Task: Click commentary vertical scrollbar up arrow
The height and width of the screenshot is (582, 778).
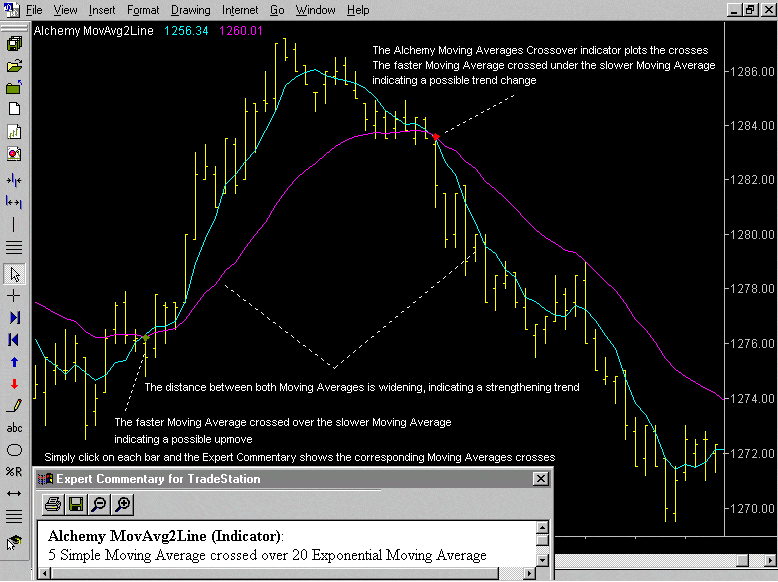Action: (542, 527)
